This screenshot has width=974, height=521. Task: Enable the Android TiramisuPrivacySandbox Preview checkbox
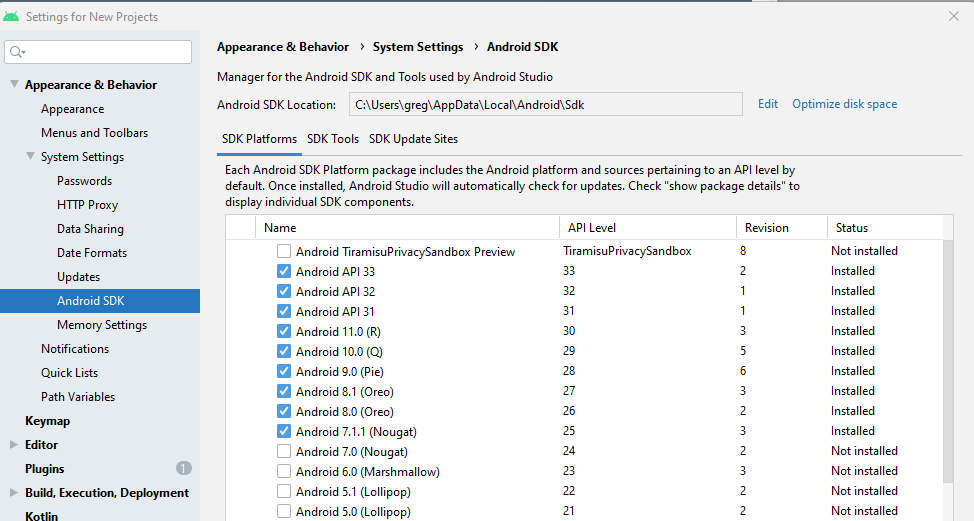coord(284,251)
